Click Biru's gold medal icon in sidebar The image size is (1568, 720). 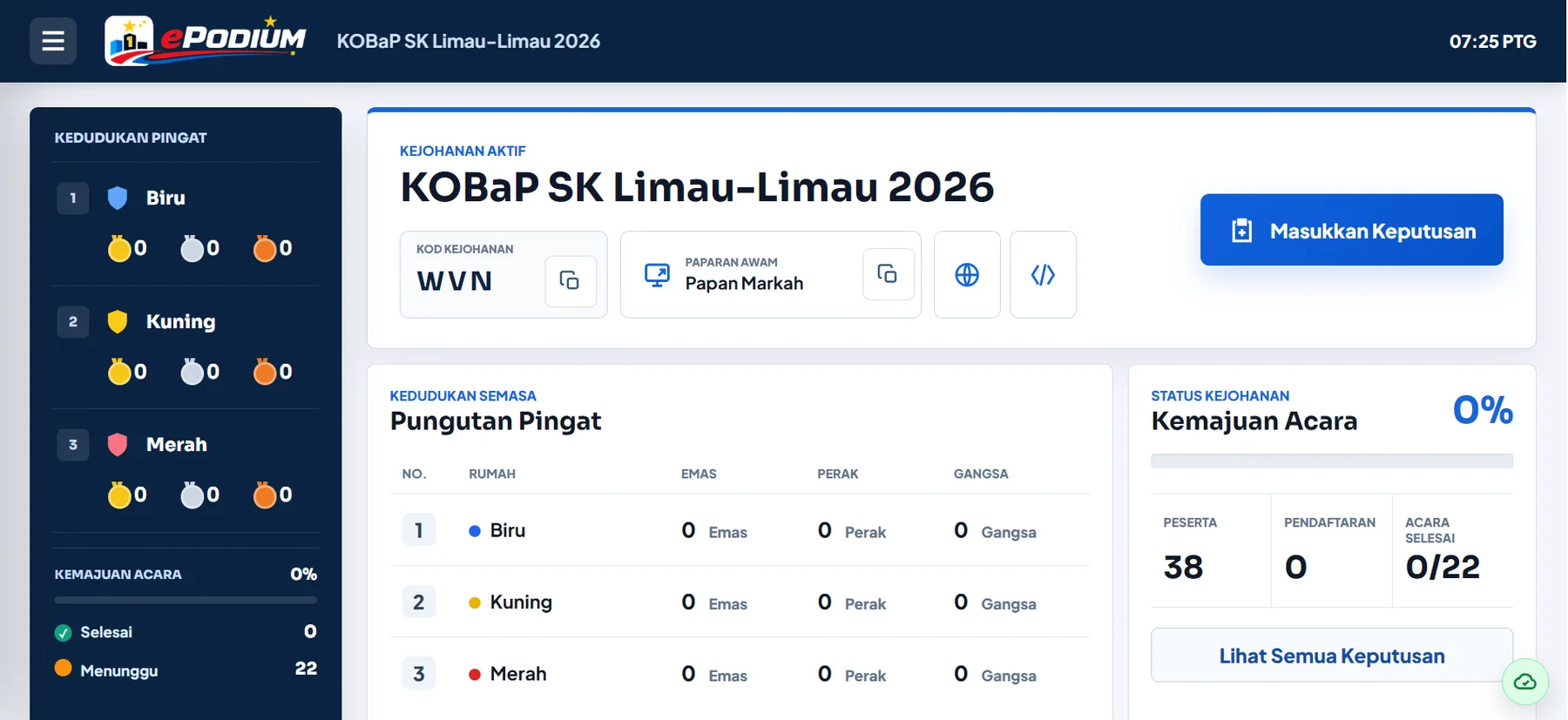(119, 249)
